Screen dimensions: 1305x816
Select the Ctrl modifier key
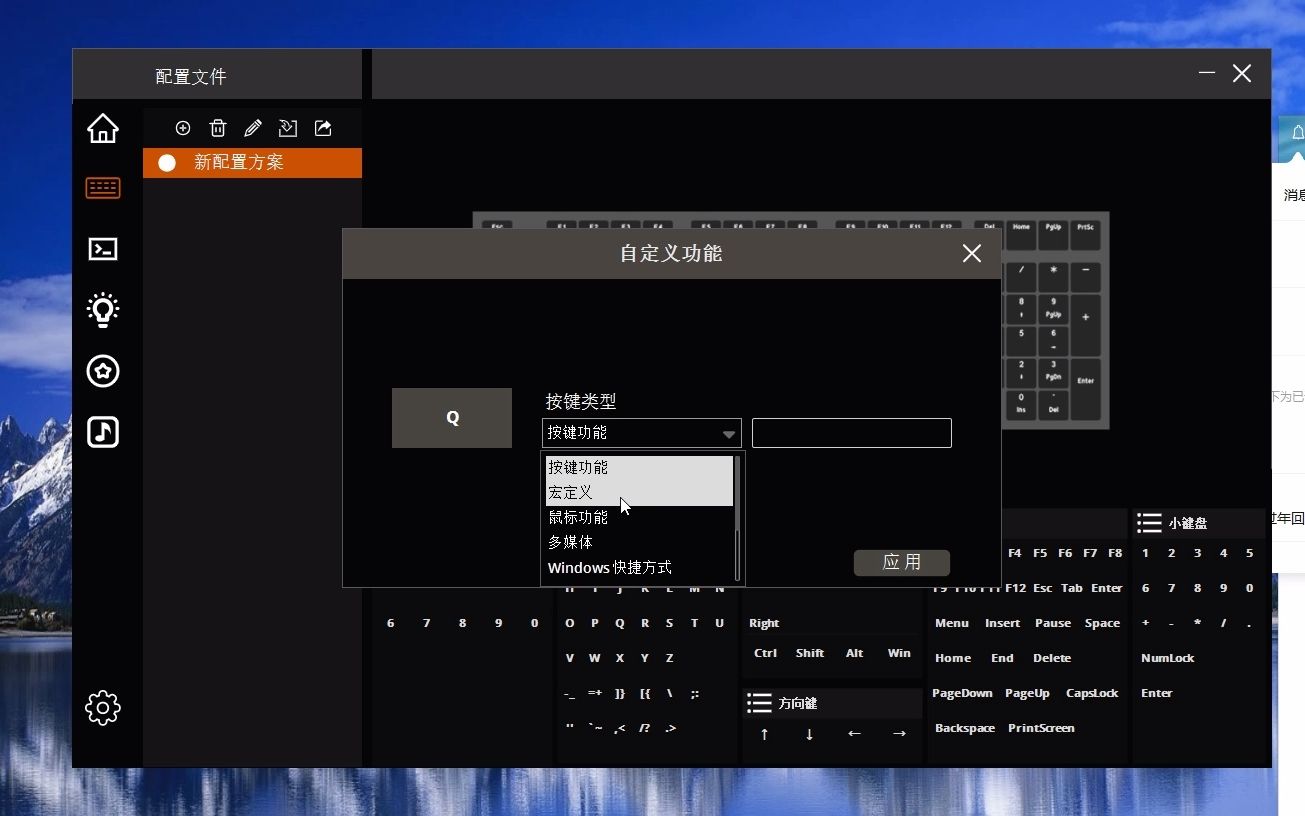pos(765,653)
